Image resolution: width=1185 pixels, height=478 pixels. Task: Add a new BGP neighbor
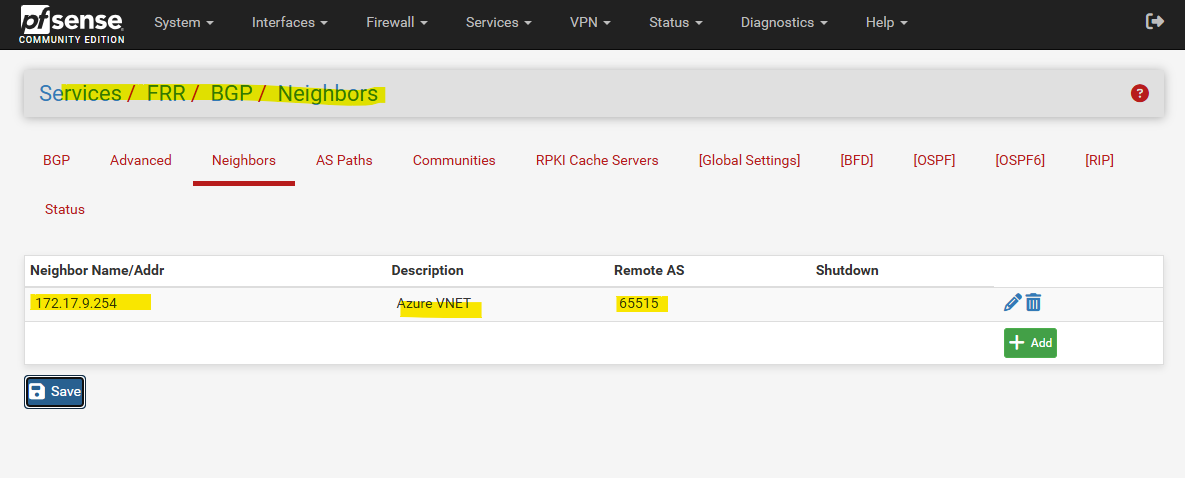pos(1030,343)
